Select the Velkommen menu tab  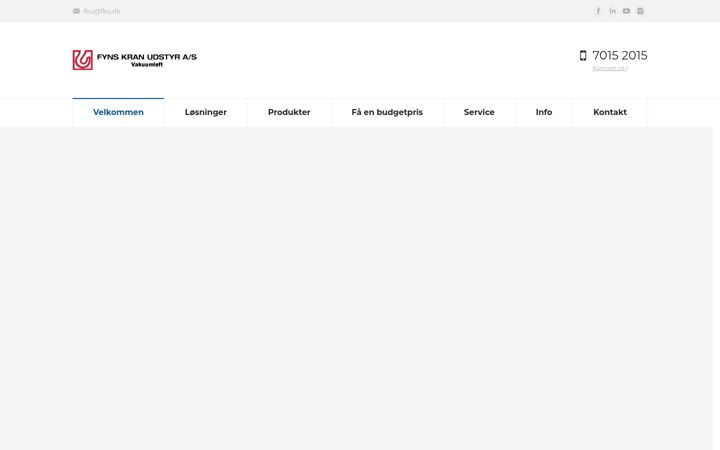118,112
